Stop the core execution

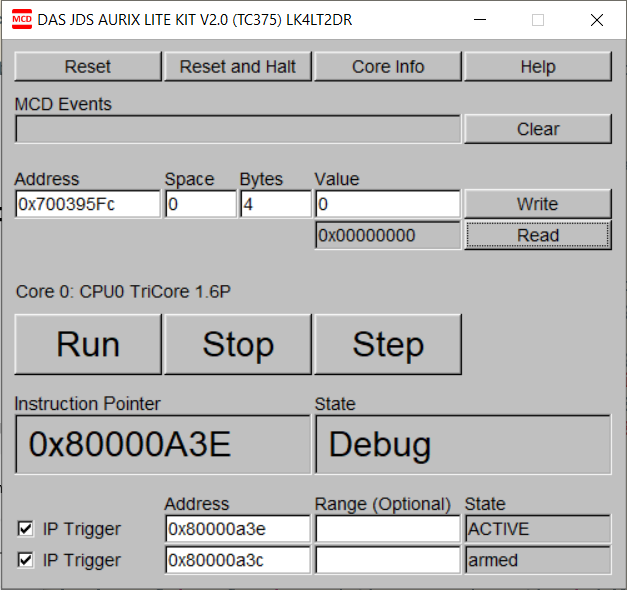[238, 344]
